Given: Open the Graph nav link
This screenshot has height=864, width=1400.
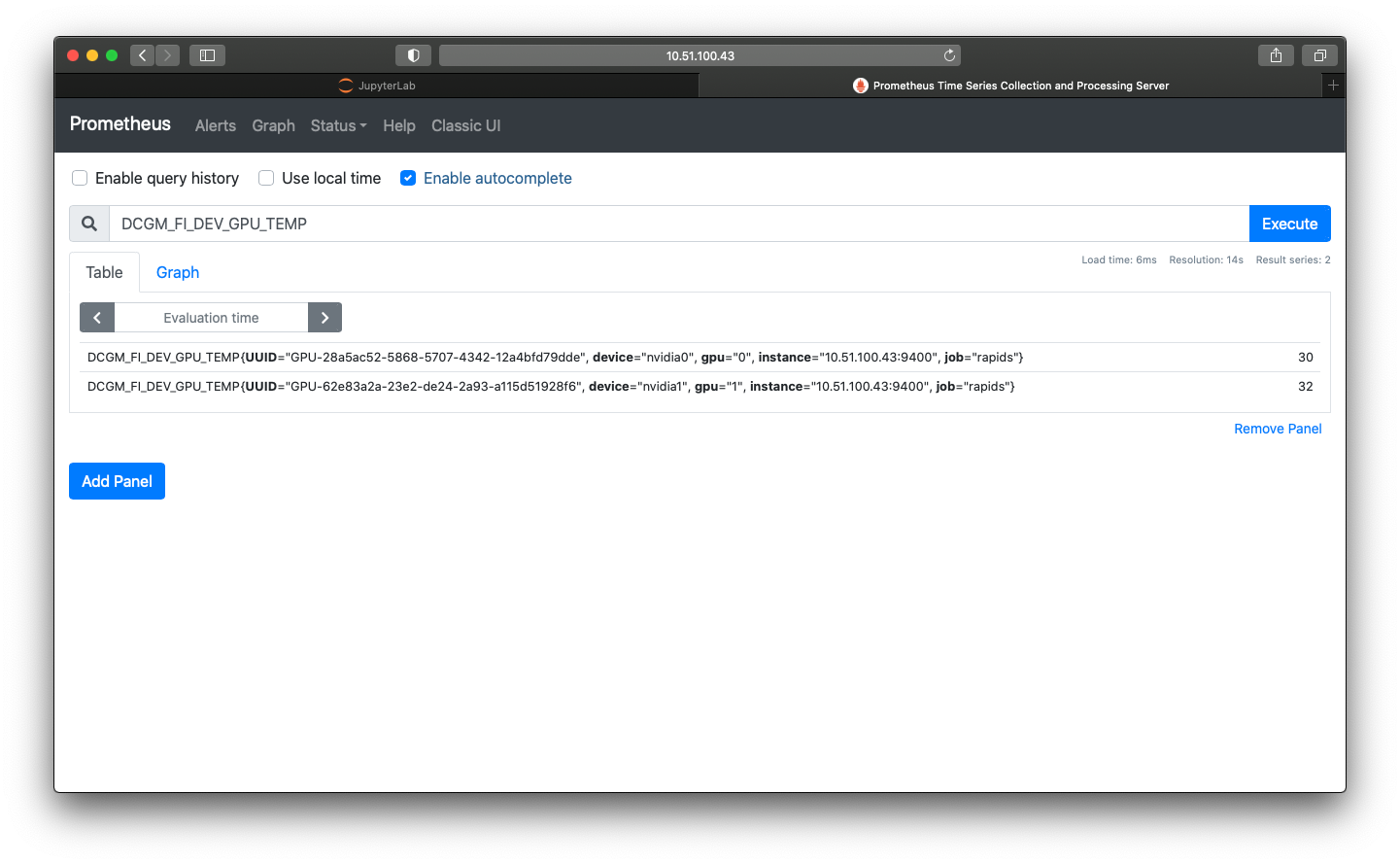Looking at the screenshot, I should 273,125.
